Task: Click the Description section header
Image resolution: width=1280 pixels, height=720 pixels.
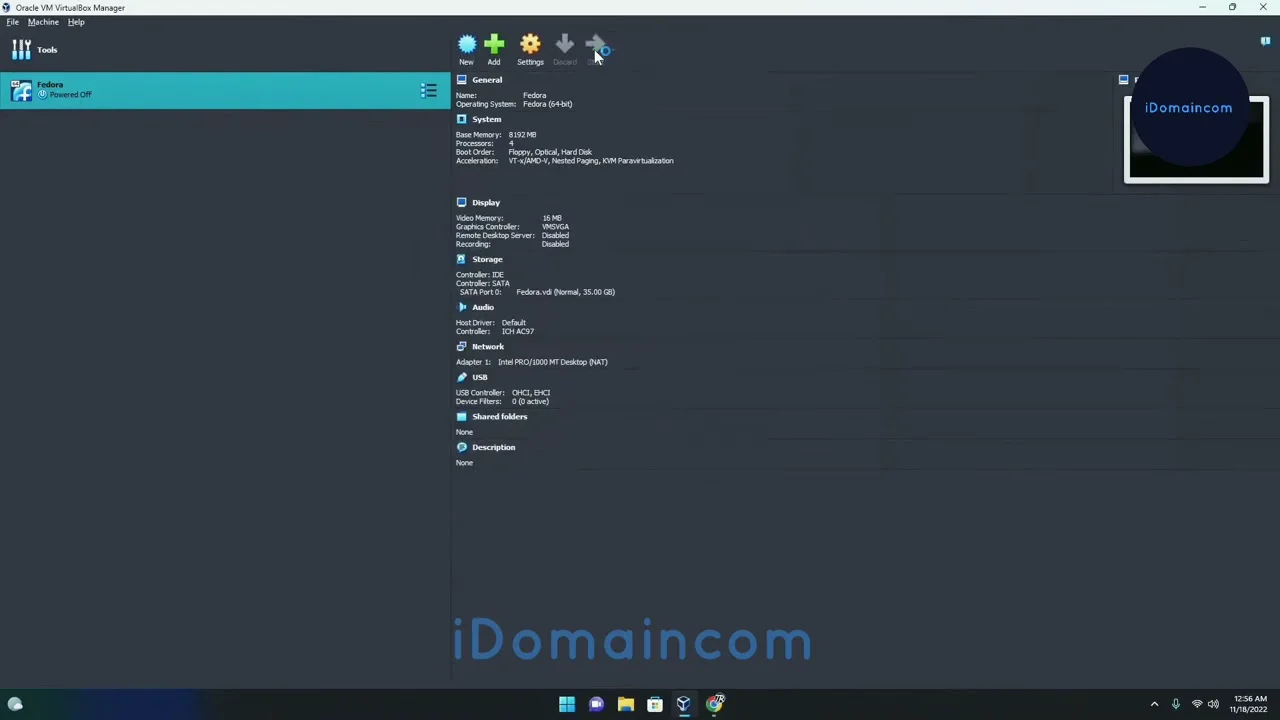Action: (494, 447)
